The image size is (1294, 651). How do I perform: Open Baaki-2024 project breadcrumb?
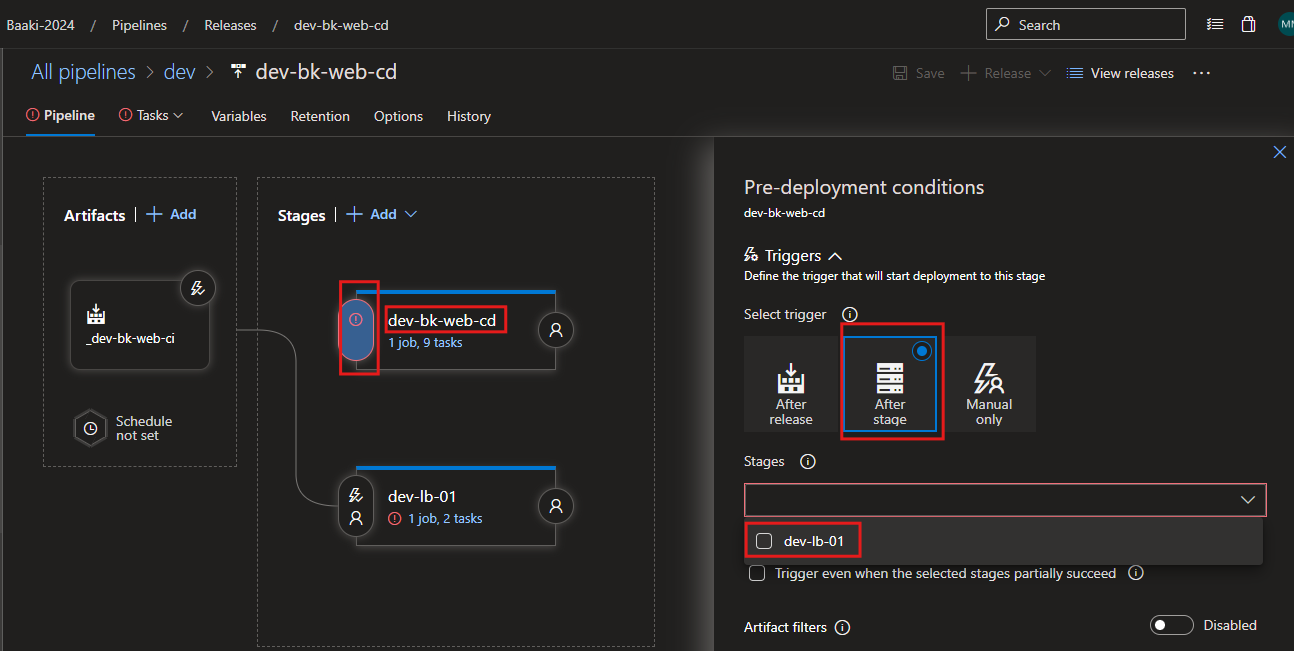[x=40, y=25]
